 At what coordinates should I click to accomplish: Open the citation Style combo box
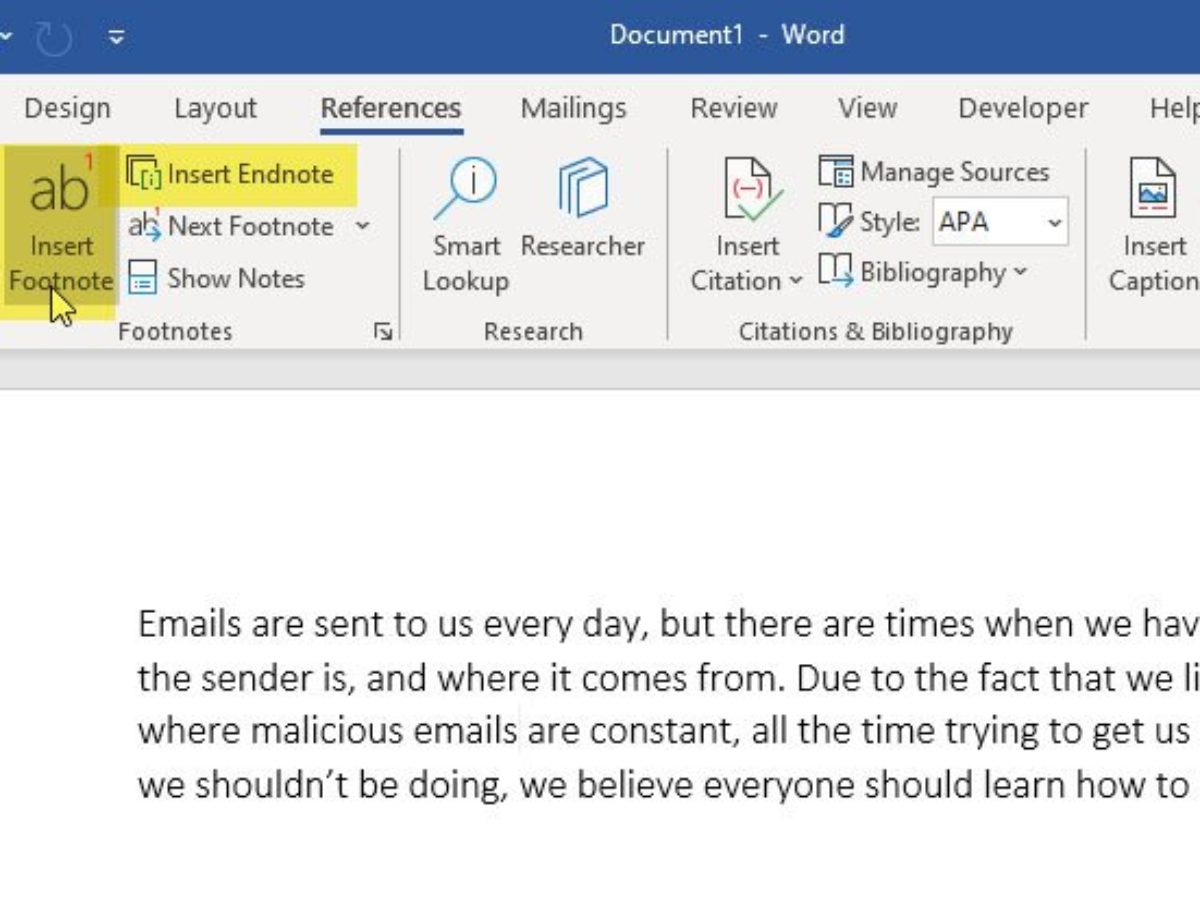[1000, 222]
